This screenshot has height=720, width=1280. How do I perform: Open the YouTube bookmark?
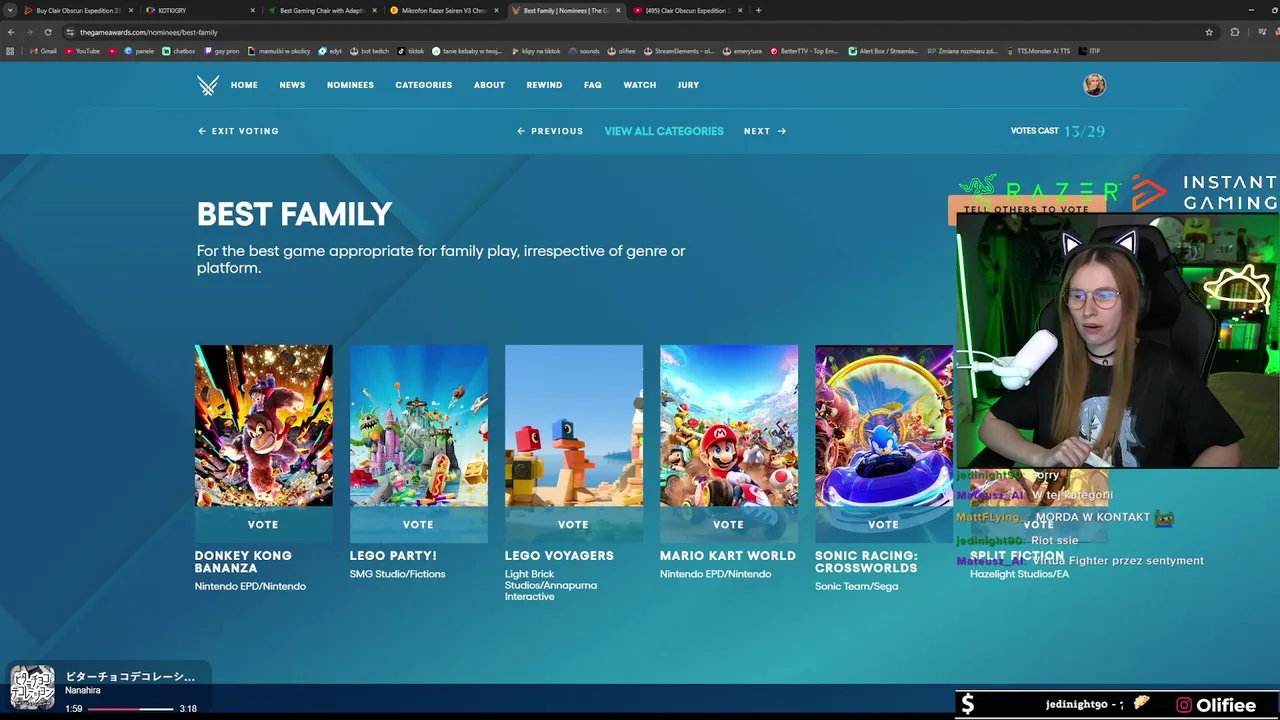tap(83, 51)
